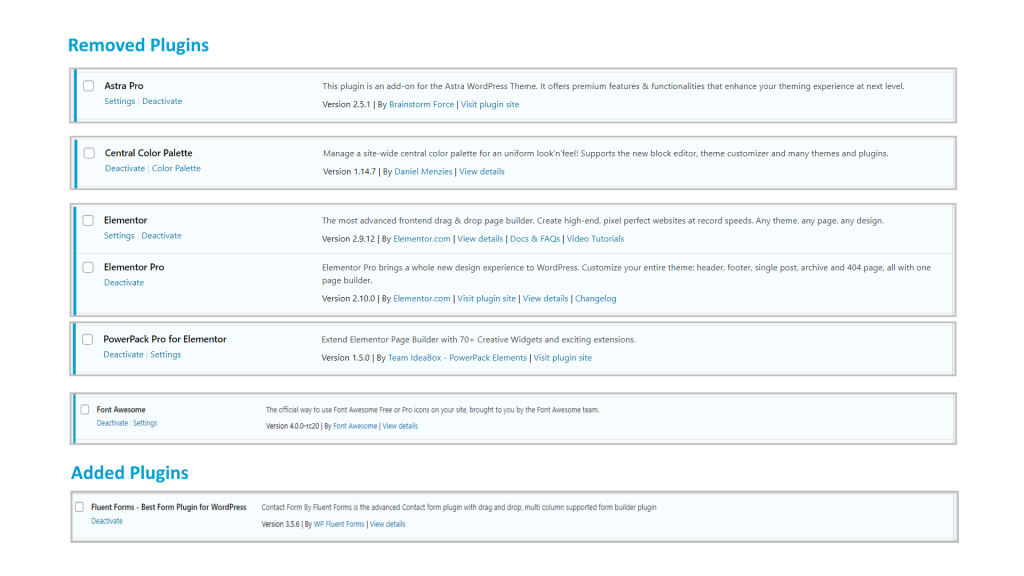Screen dimensions: 1024x576
Task: View details for Elementor version 2.9.12
Action: coord(480,239)
